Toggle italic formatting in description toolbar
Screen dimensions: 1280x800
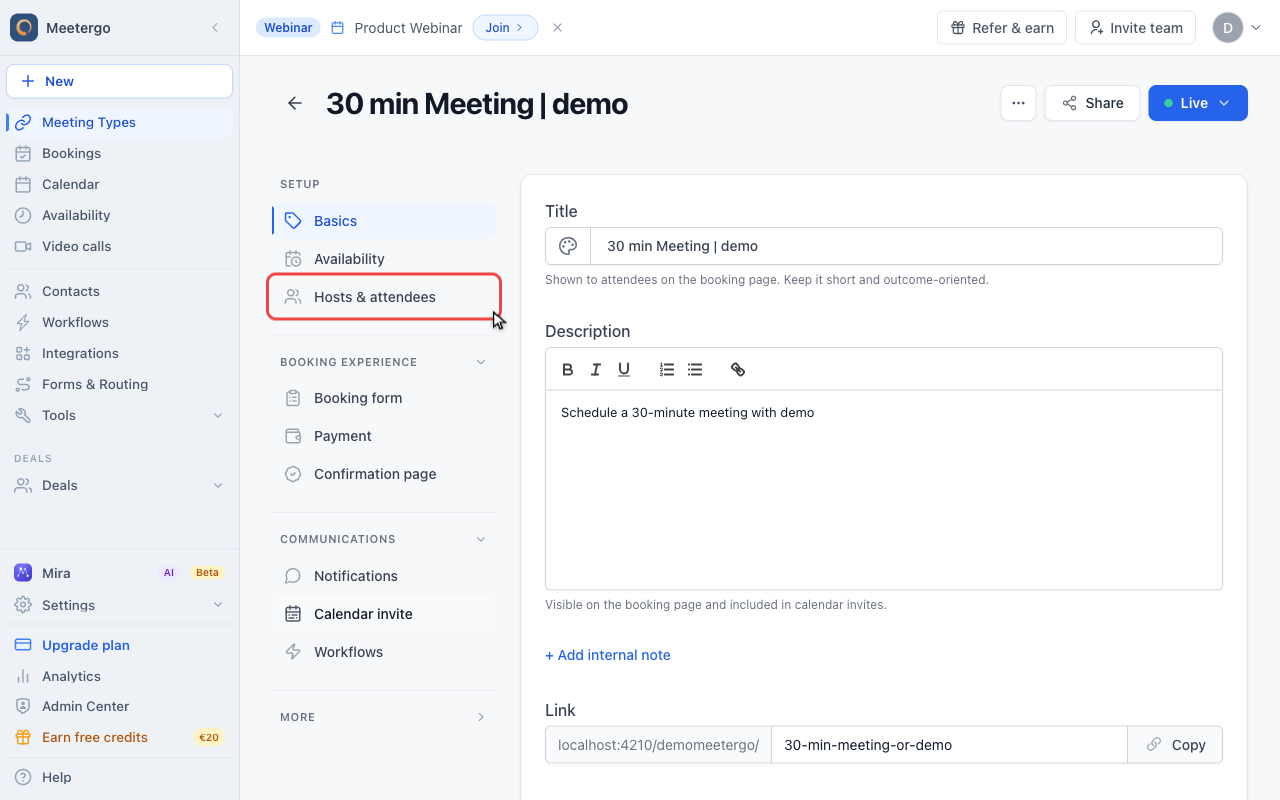coord(596,370)
